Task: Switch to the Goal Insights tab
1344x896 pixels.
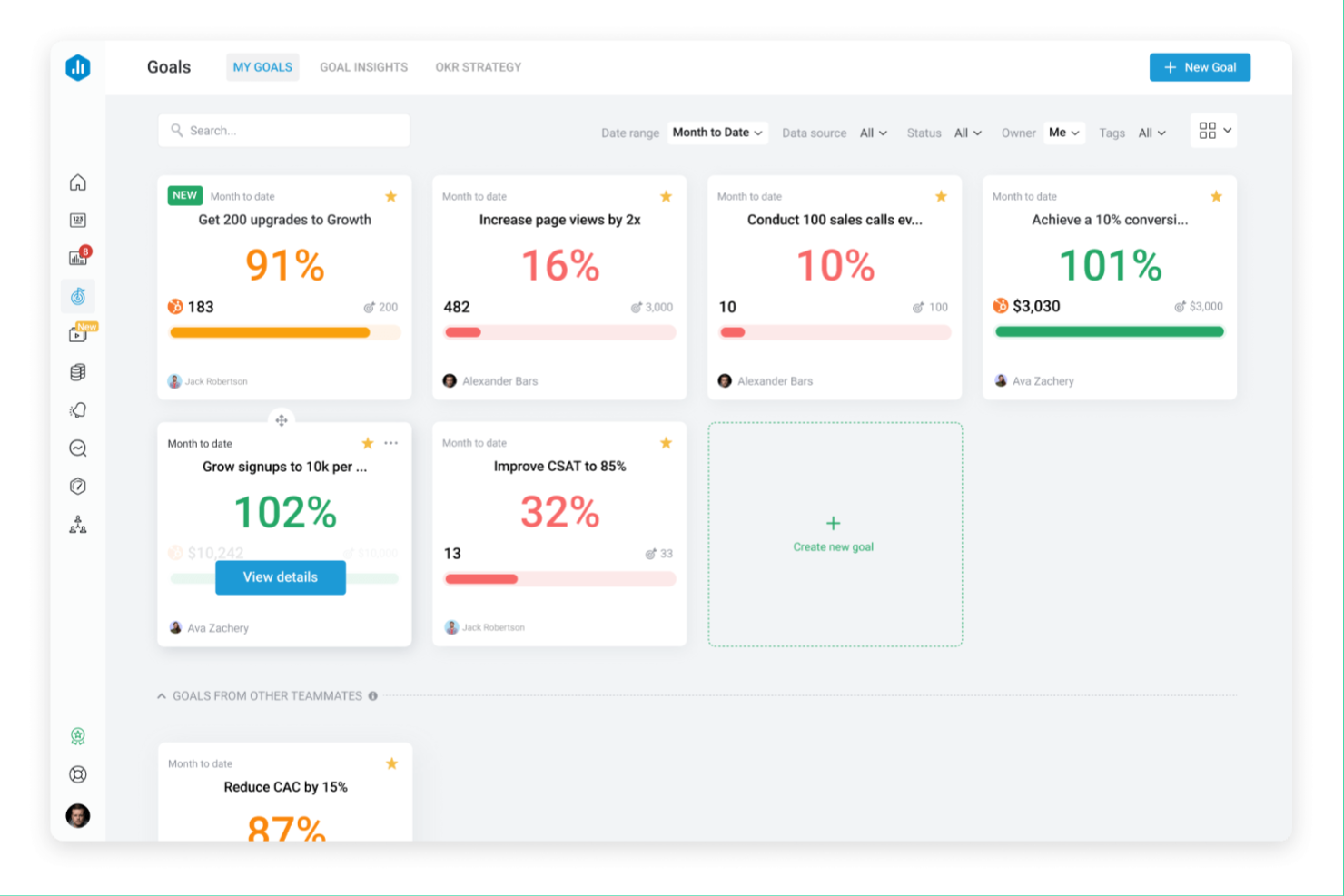Action: [363, 66]
